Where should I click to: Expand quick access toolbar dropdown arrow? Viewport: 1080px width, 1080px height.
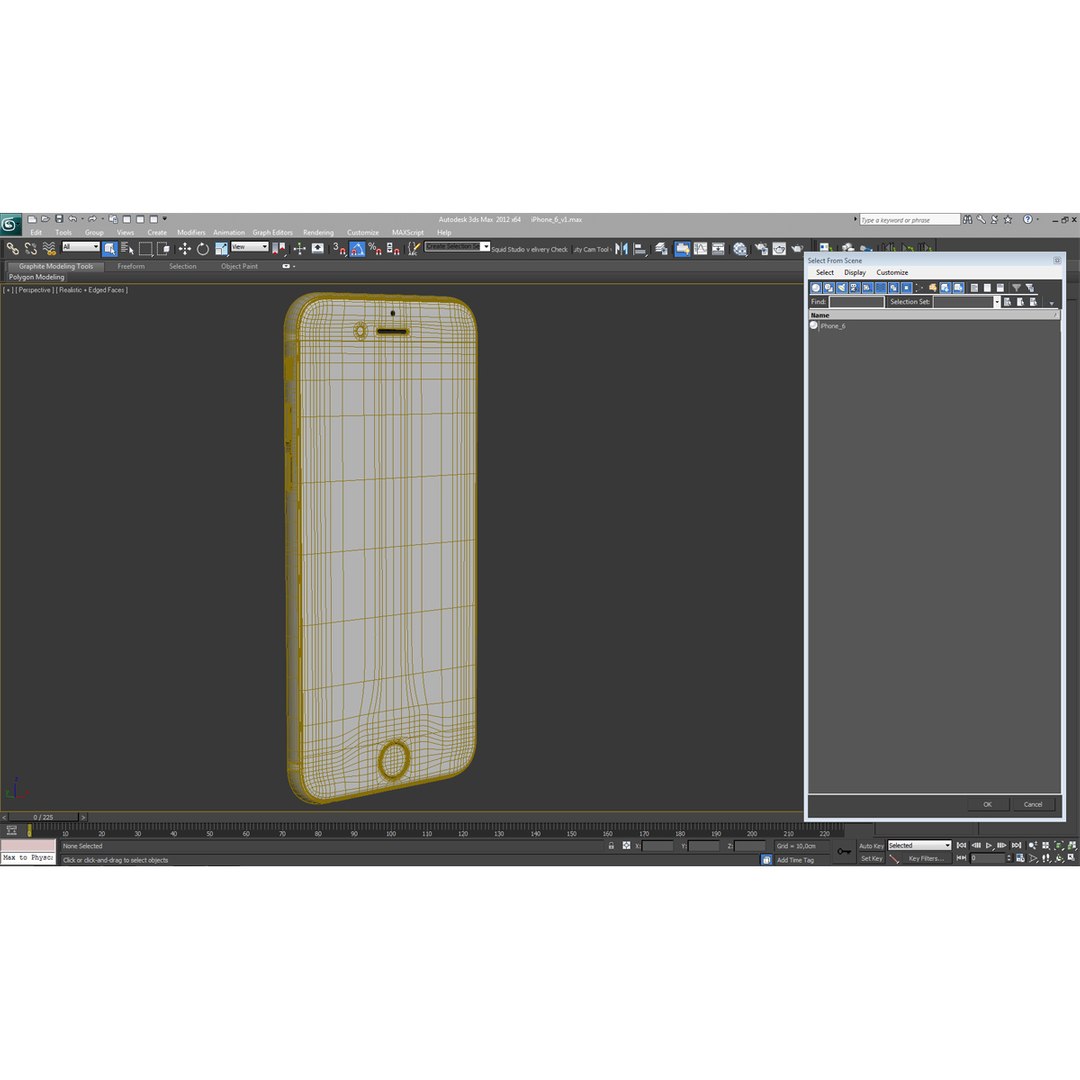[x=165, y=219]
